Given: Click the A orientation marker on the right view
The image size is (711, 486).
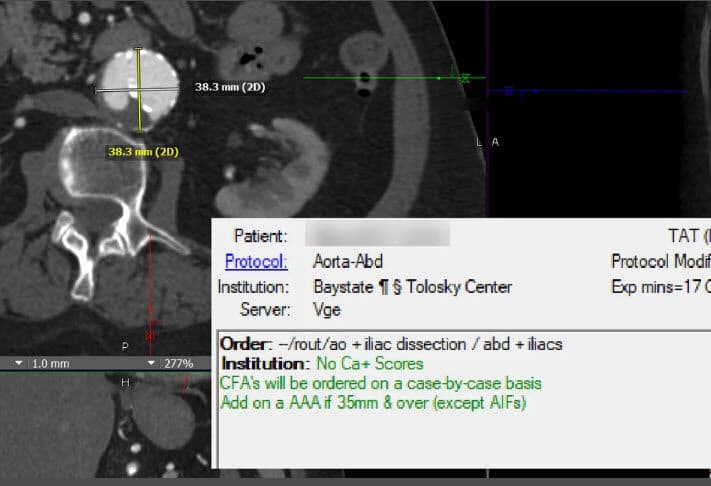Looking at the screenshot, I should point(495,142).
